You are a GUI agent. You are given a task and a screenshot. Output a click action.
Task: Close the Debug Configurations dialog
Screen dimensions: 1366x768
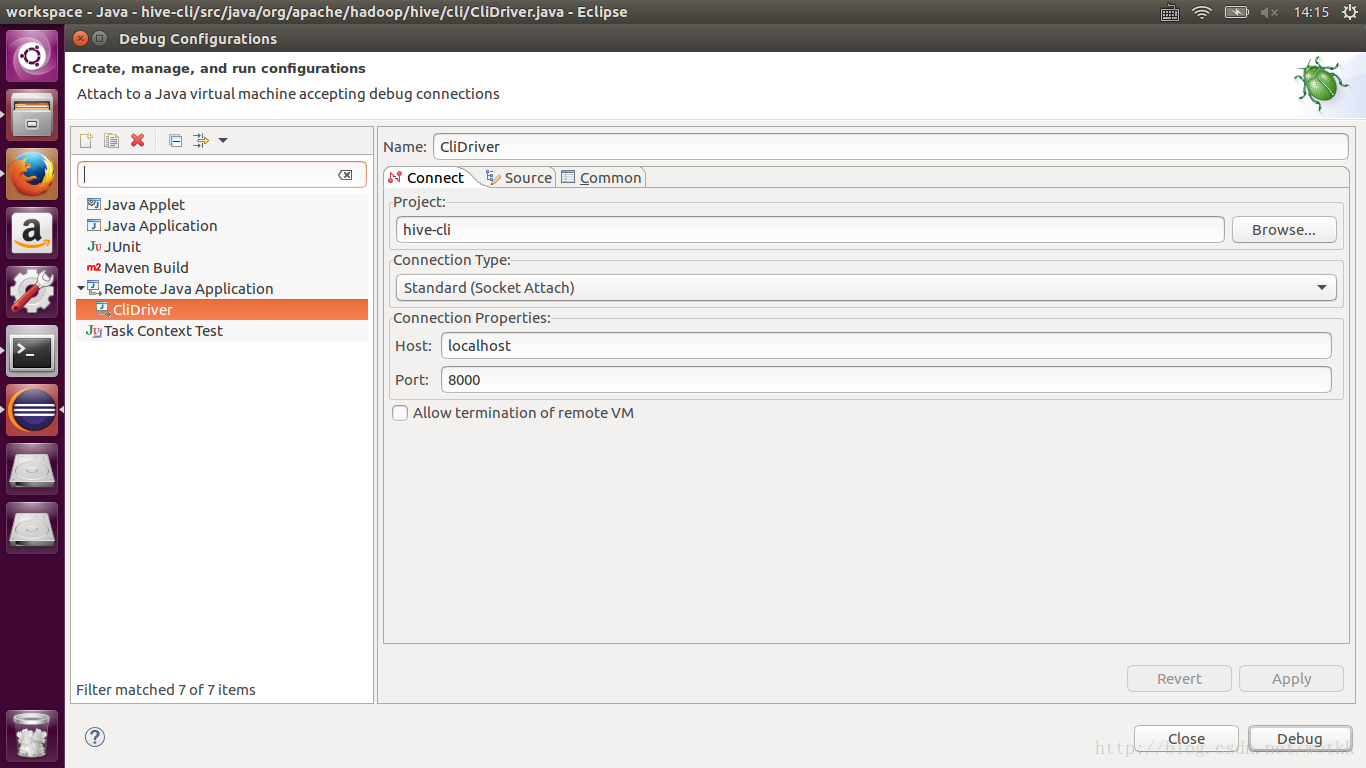[x=1186, y=739]
